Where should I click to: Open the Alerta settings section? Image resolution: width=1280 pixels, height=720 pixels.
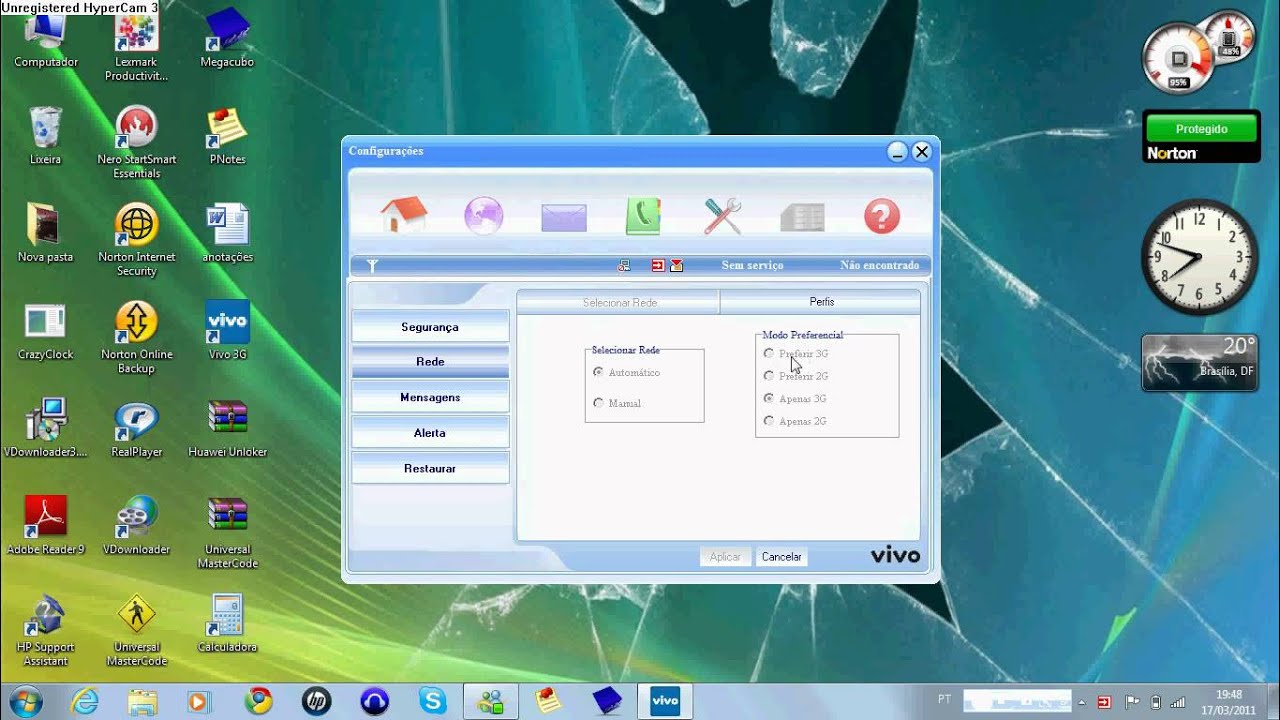430,433
